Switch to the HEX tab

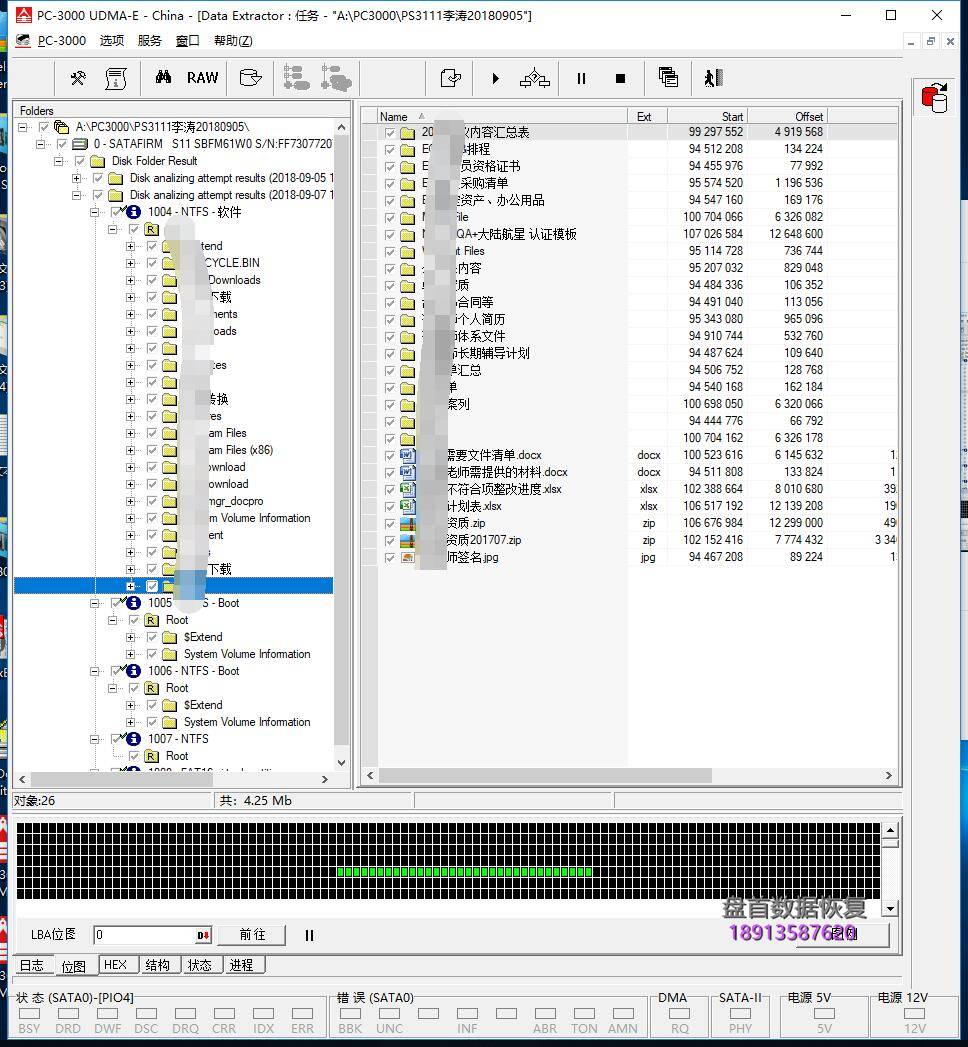click(116, 965)
